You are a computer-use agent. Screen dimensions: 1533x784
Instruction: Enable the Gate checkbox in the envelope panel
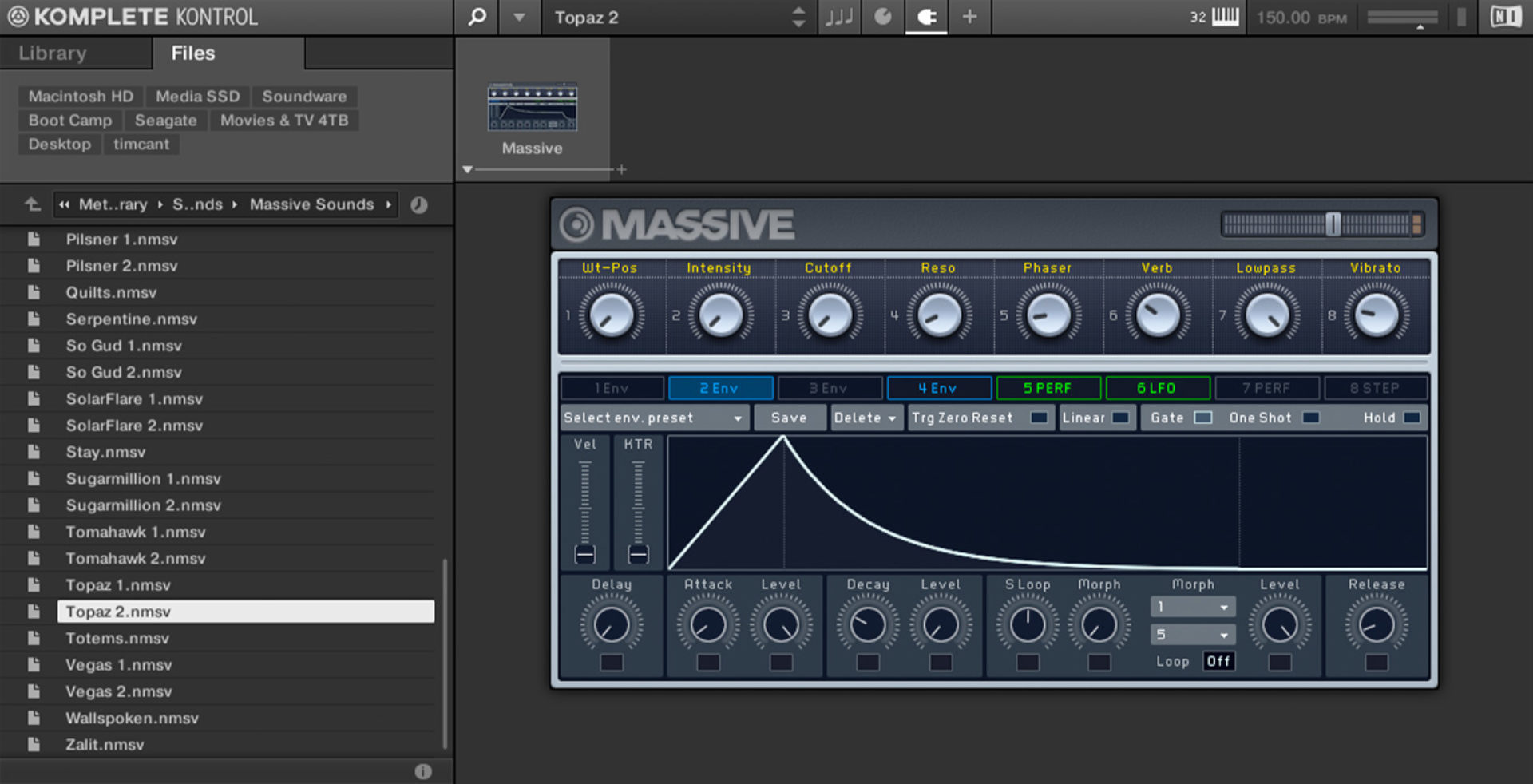click(1204, 417)
